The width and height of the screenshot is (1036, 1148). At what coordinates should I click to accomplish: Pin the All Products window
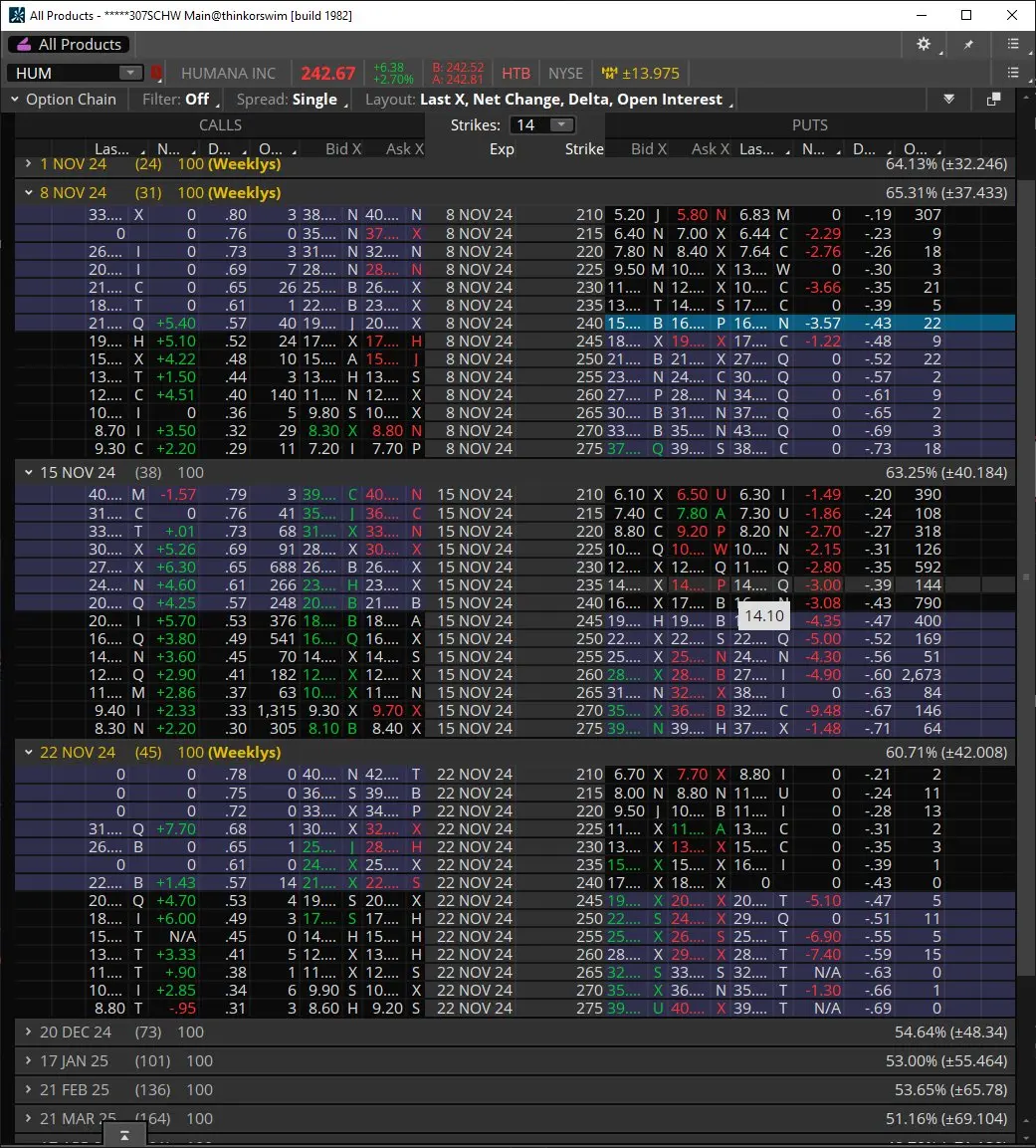(x=968, y=45)
